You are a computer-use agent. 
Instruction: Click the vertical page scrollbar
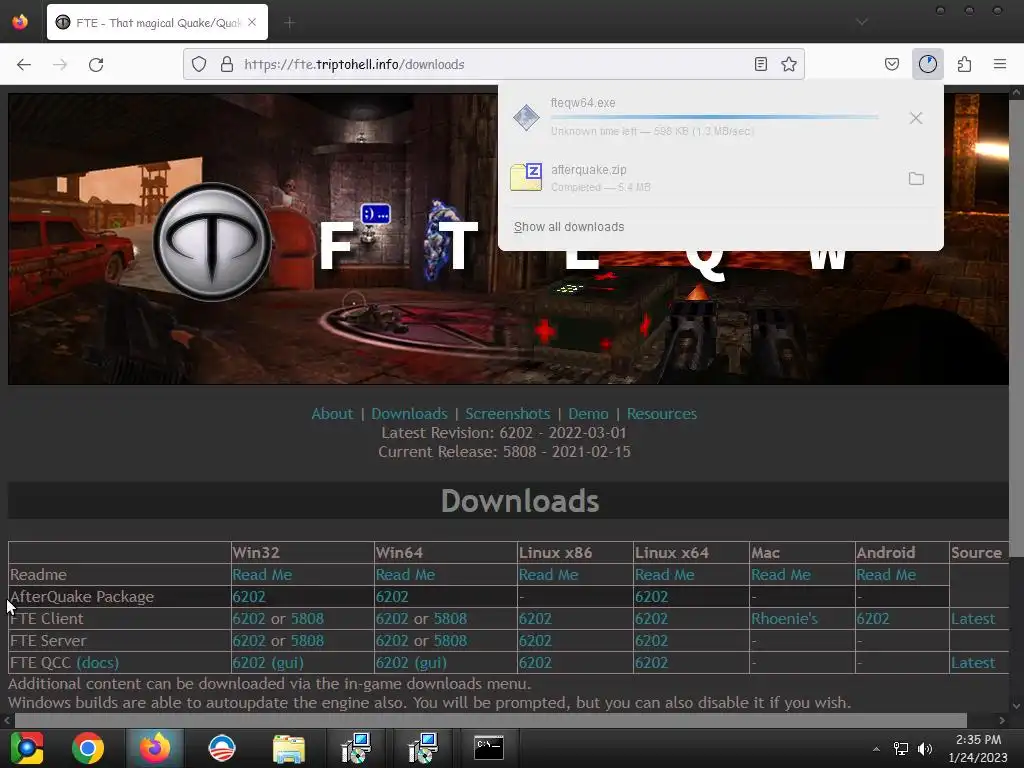click(x=1016, y=327)
